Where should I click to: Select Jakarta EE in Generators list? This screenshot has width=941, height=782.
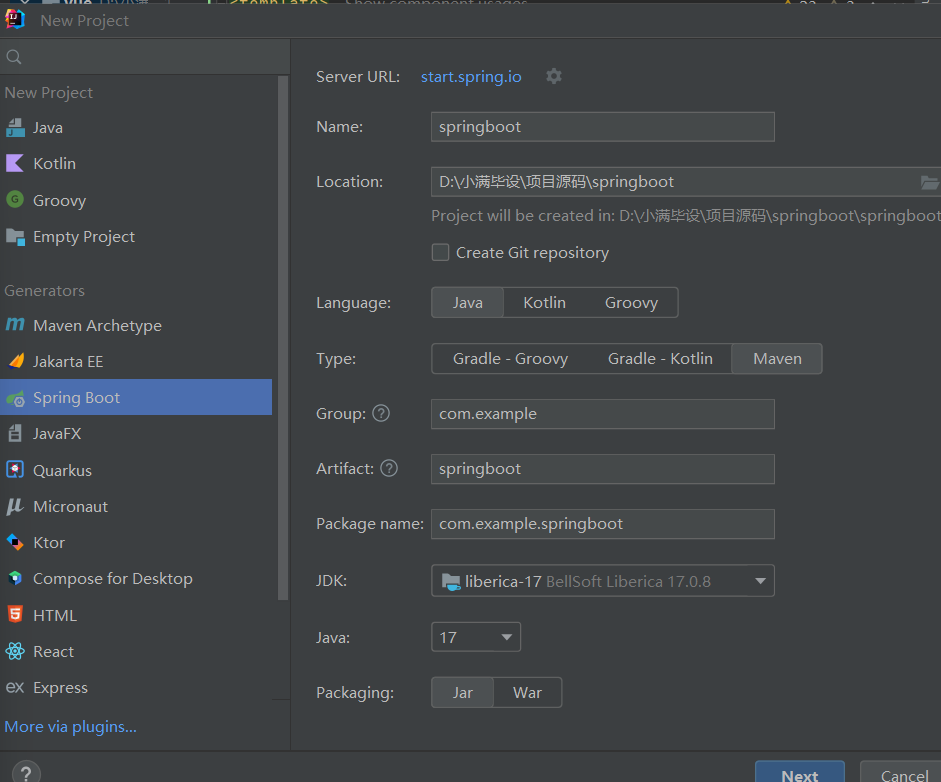pos(68,361)
